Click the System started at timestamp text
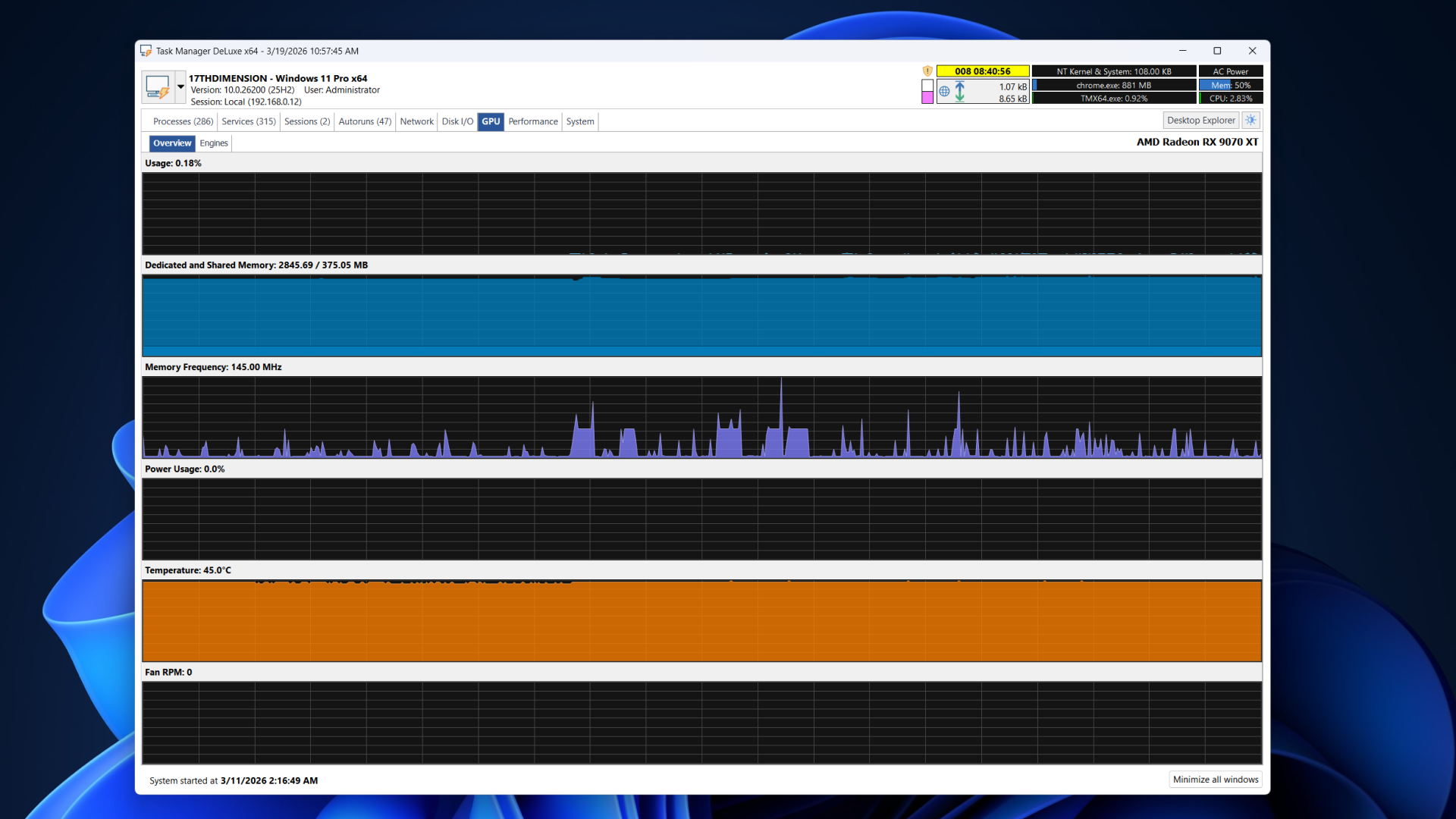This screenshot has height=819, width=1456. (234, 780)
